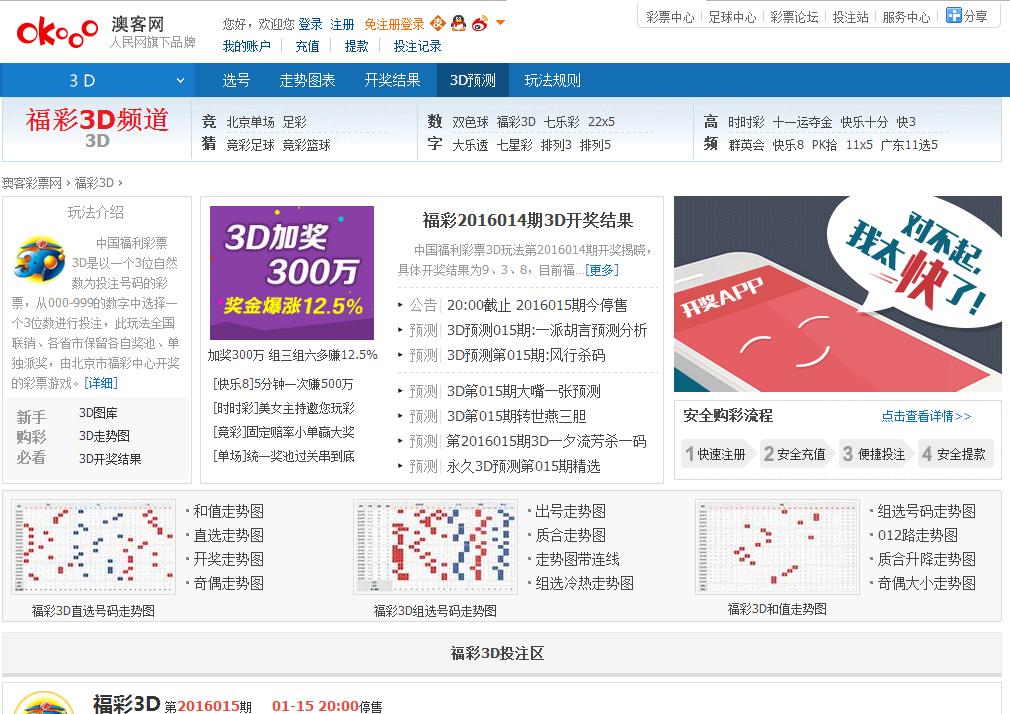Click 澳客彩票网 breadcrumb

click(x=32, y=183)
